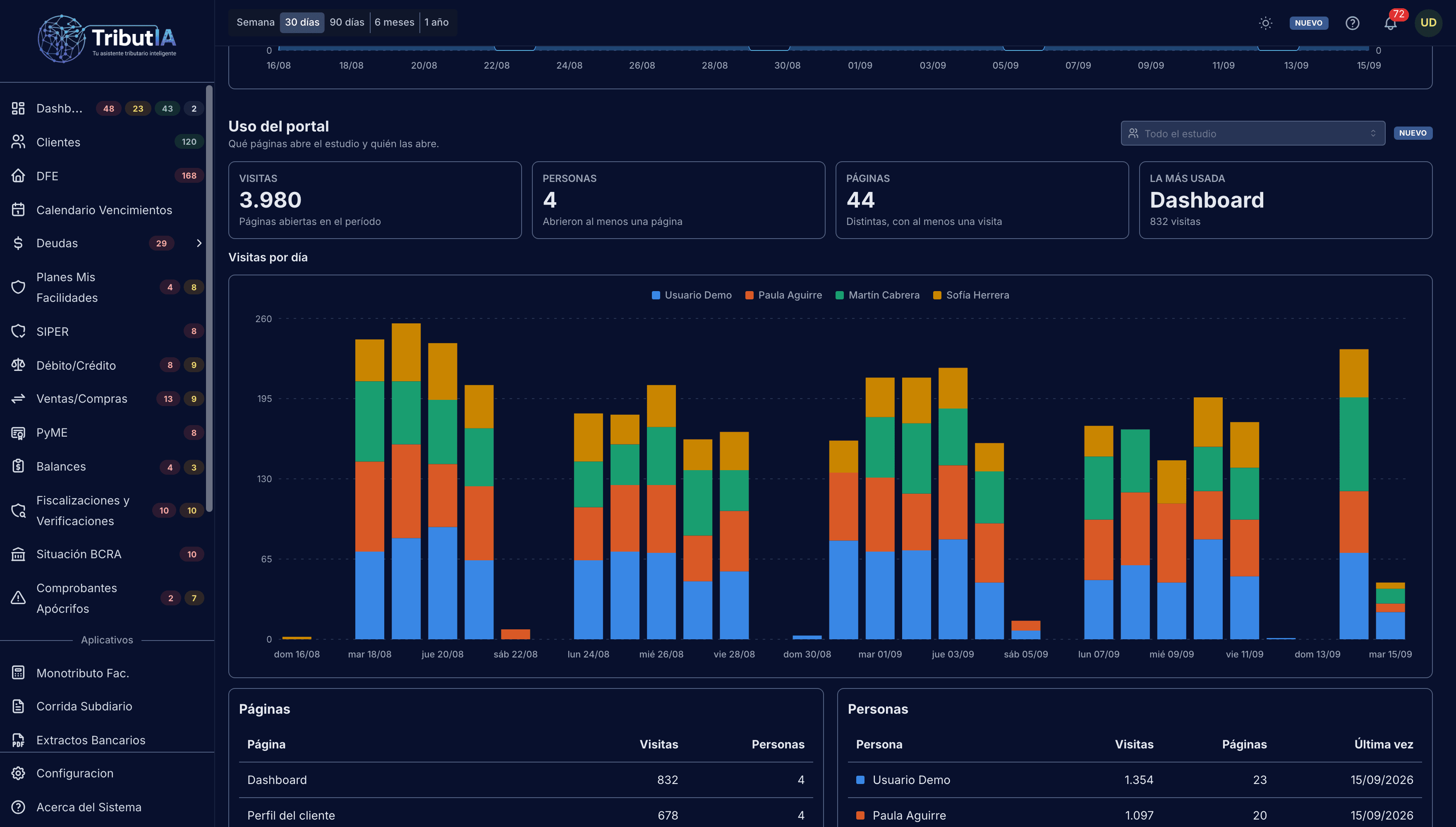Sort by Visitas column in Páginas table

(659, 744)
